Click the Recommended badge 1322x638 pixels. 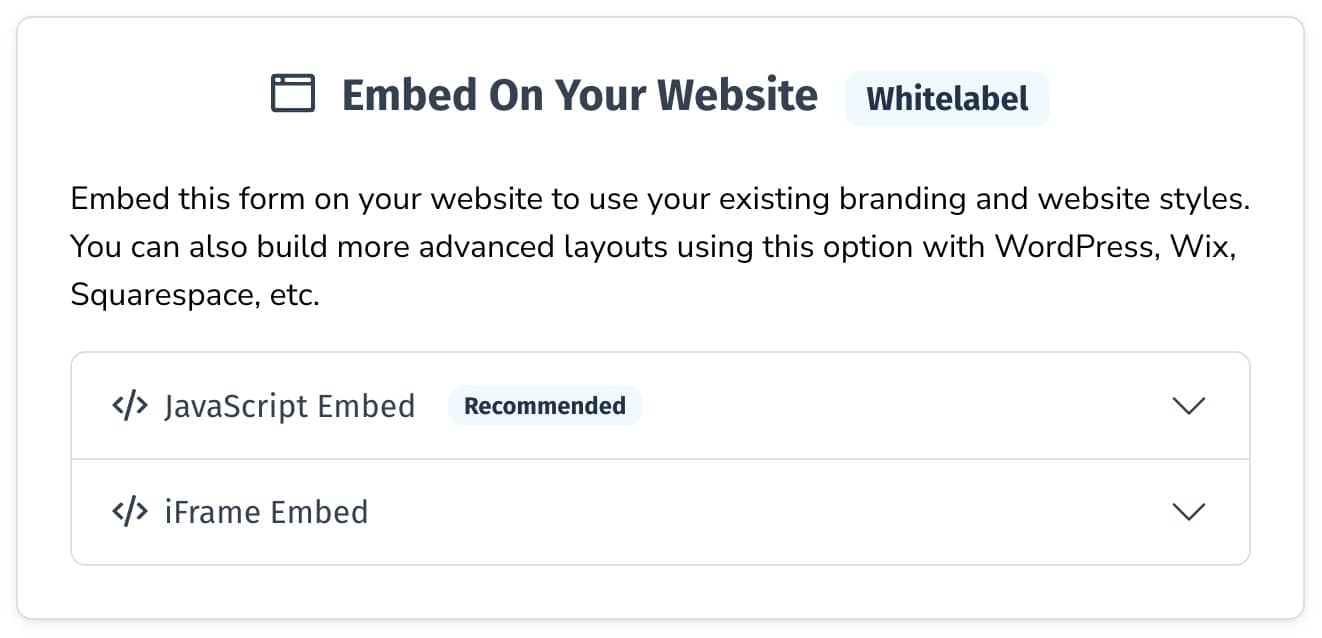click(x=544, y=406)
